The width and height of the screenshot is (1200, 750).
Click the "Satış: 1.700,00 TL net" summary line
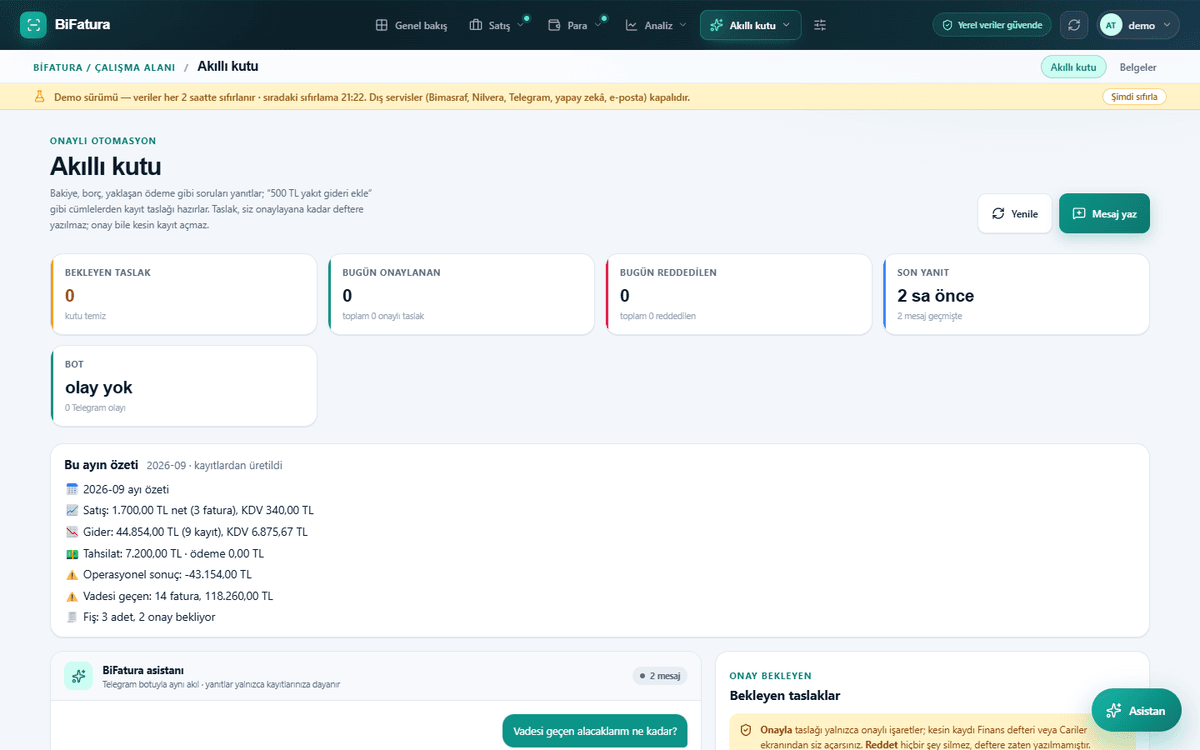pyautogui.click(x=189, y=510)
